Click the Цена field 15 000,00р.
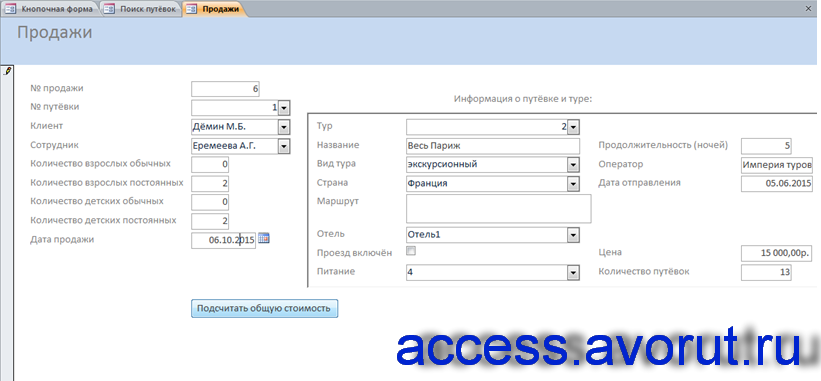Screen dimensions: 821x381 tap(777, 254)
